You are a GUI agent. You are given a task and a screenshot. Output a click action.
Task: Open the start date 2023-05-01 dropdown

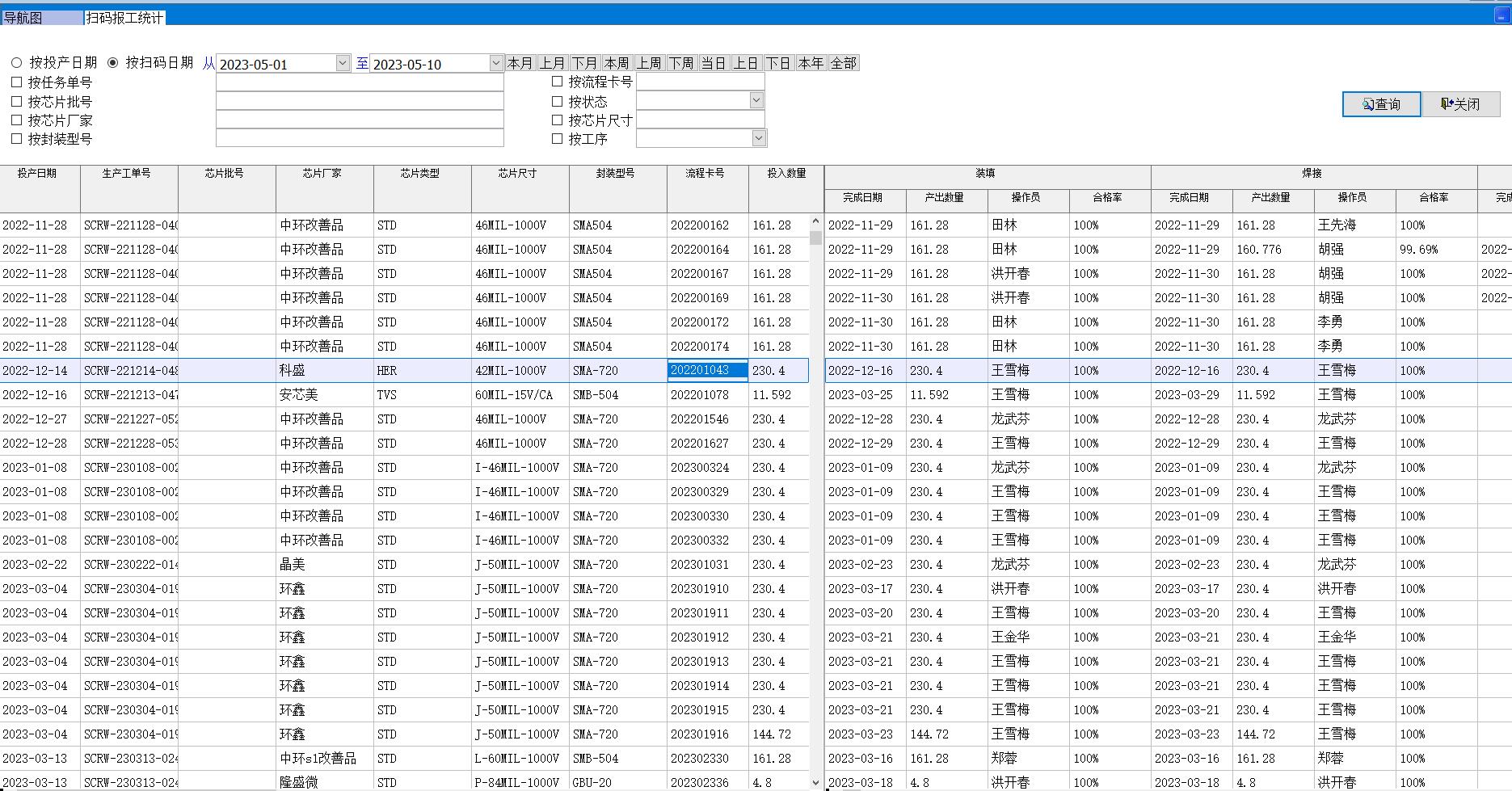pyautogui.click(x=342, y=63)
